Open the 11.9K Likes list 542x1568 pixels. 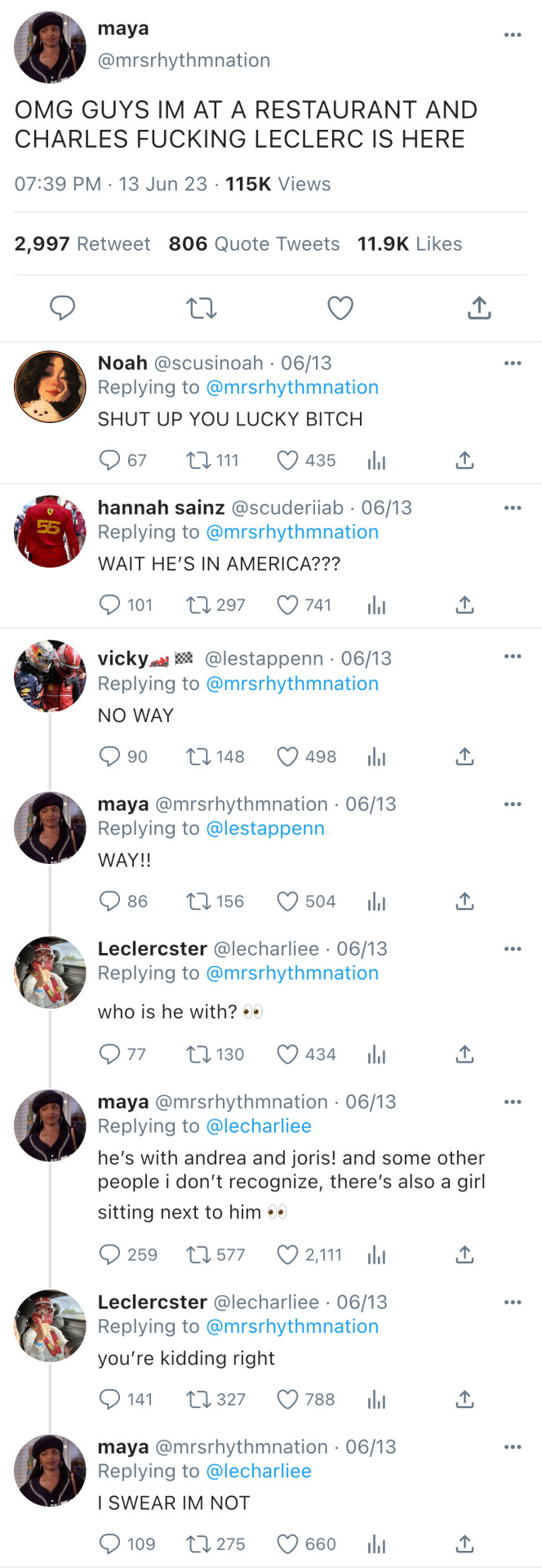409,244
